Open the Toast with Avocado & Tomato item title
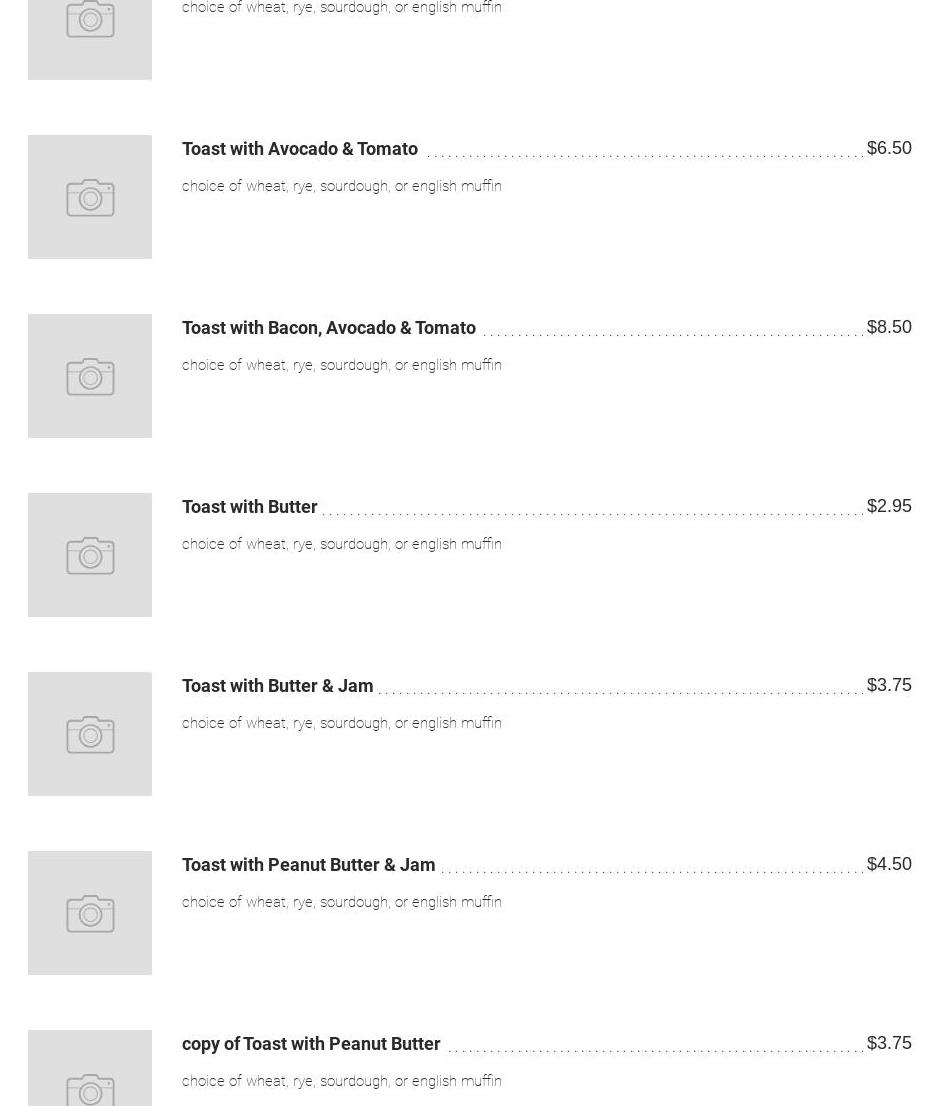945x1106 pixels. (300, 149)
